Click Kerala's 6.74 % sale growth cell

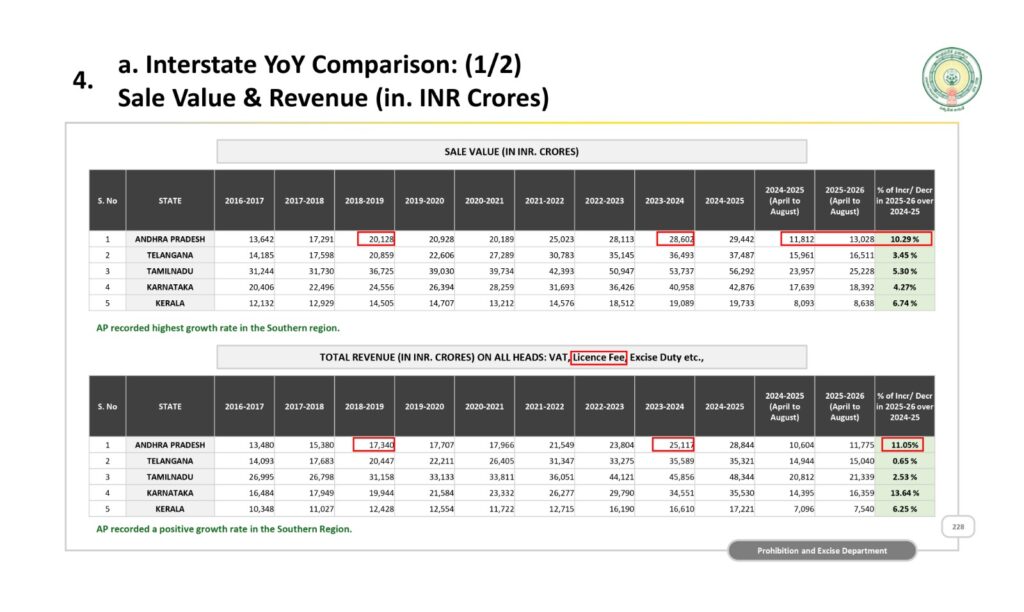pos(904,303)
